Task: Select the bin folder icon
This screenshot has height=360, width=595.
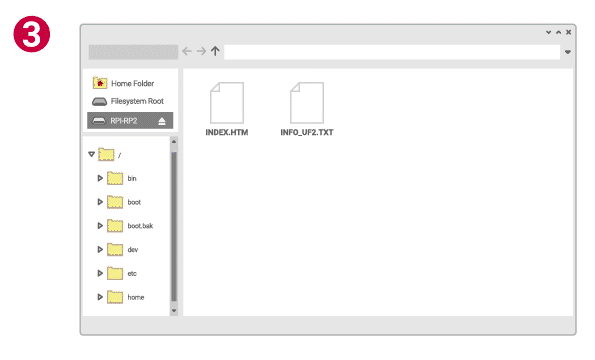Action: pos(115,178)
